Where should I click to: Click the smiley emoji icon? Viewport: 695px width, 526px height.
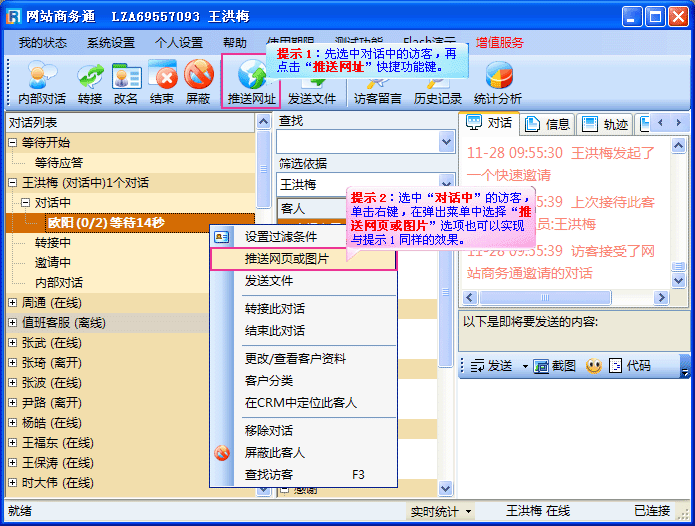(593, 366)
